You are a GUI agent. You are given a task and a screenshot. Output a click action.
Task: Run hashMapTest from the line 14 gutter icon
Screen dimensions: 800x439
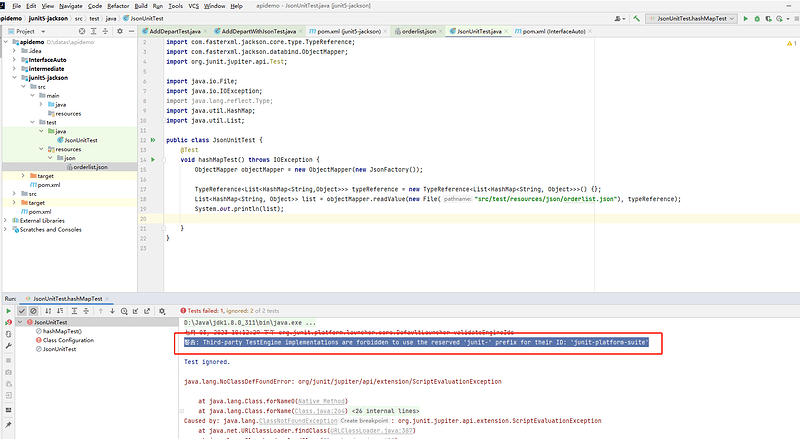(153, 160)
